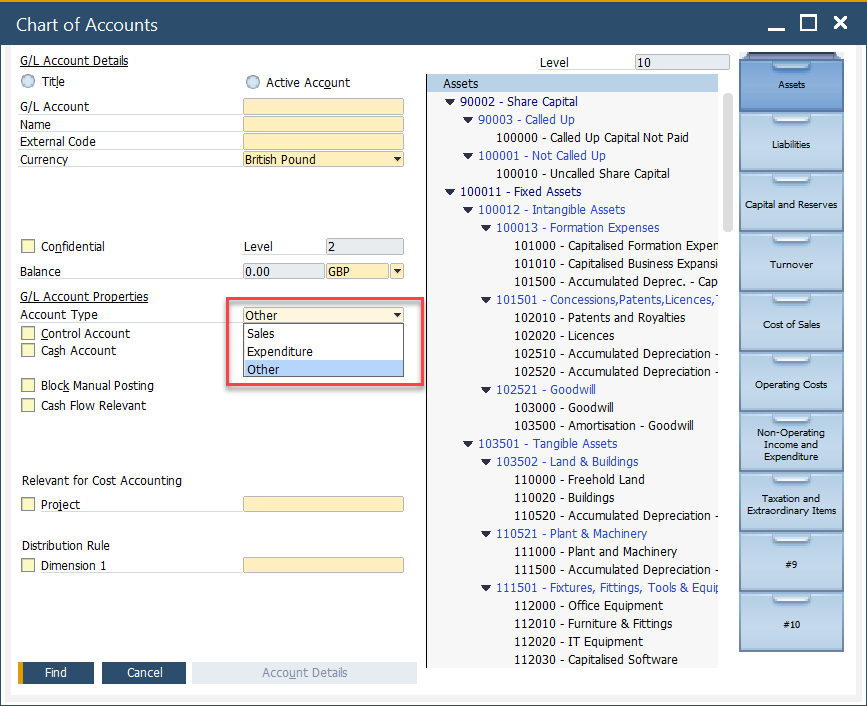Click the Find button
The width and height of the screenshot is (867, 706).
[x=56, y=673]
